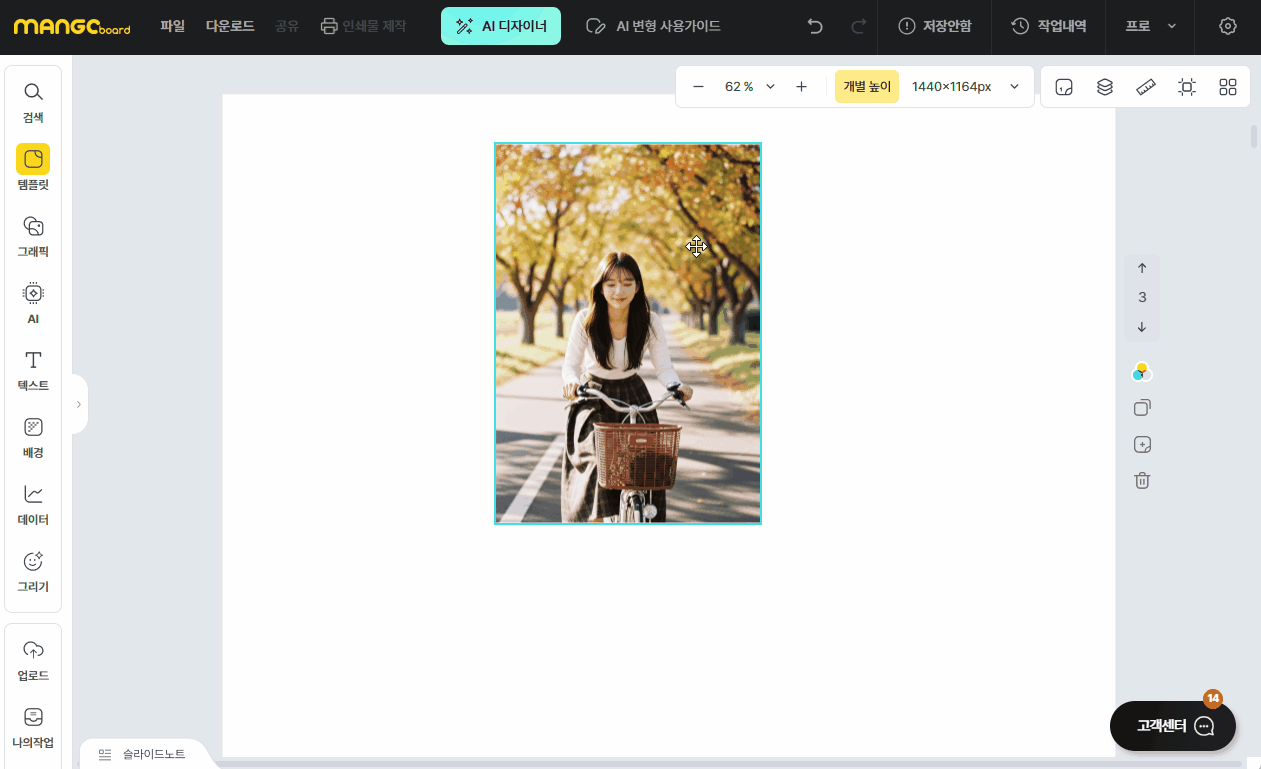
Task: Select the 그리기 drawing tool
Action: pos(33,571)
